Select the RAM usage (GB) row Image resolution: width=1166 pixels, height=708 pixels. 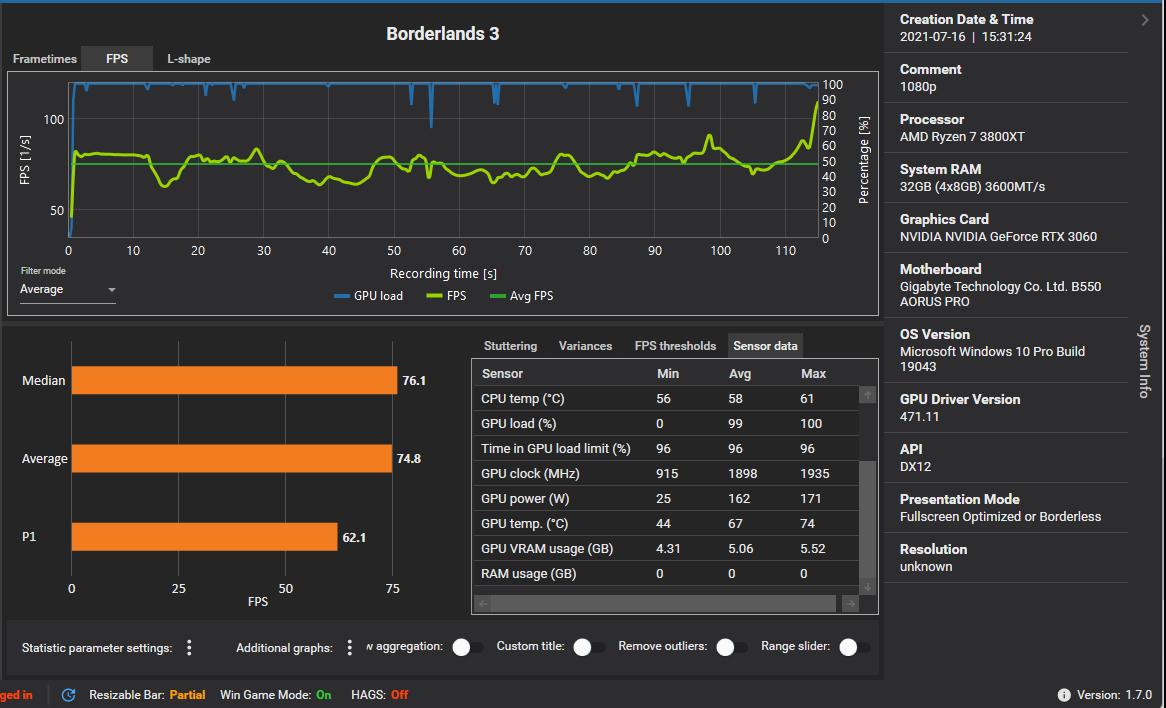click(x=665, y=573)
